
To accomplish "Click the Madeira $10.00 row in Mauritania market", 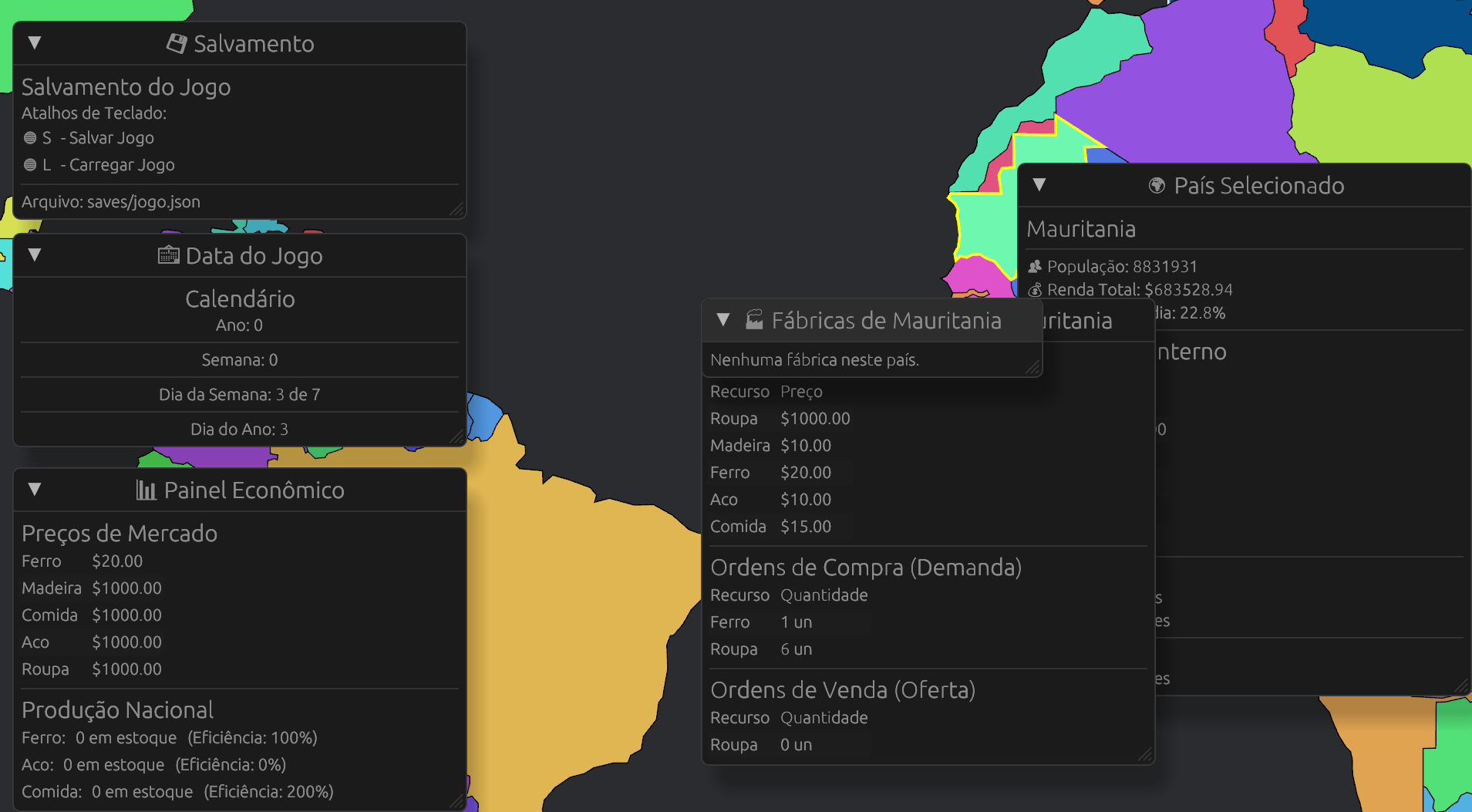I will pyautogui.click(x=771, y=446).
